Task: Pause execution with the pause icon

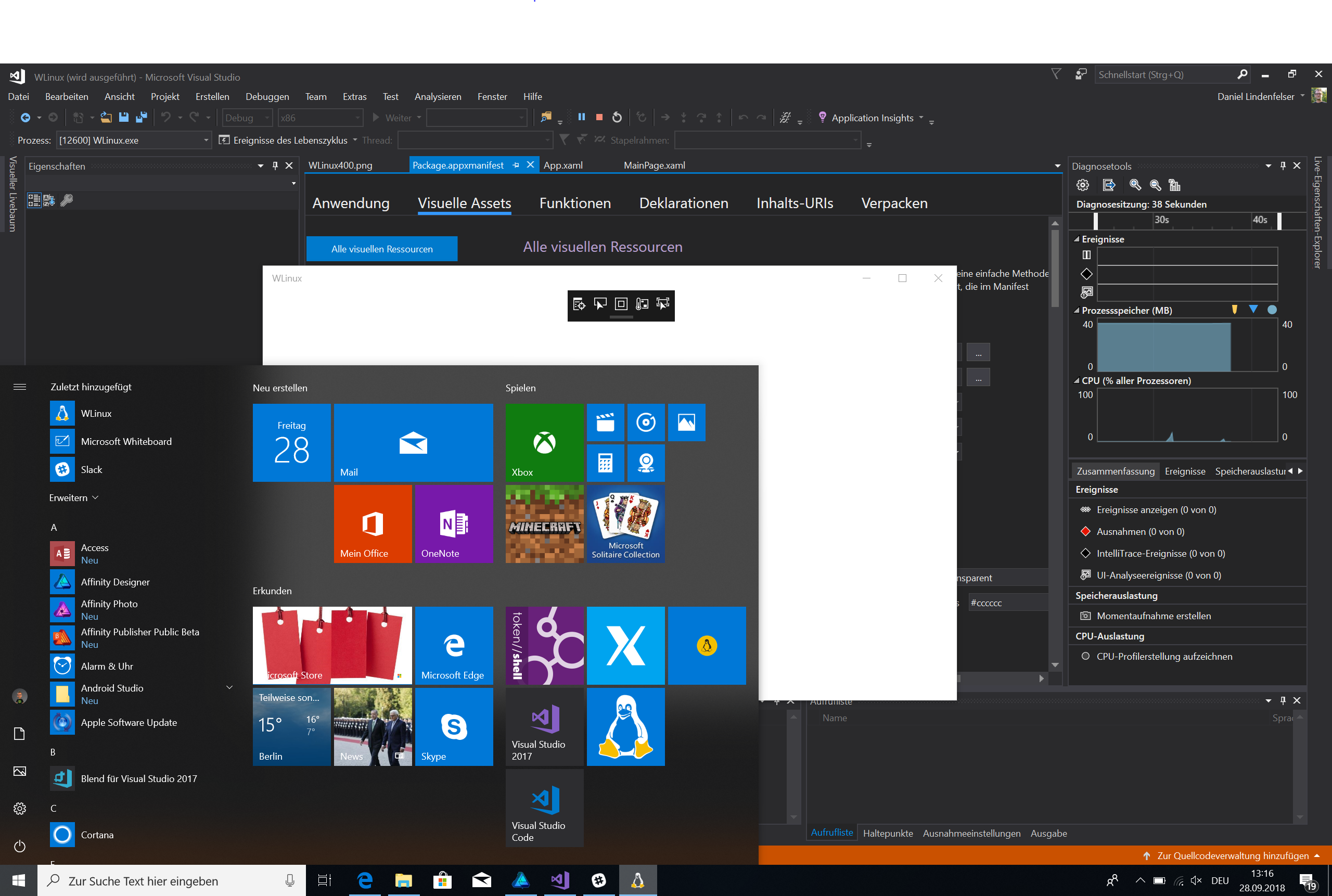Action: [x=581, y=117]
